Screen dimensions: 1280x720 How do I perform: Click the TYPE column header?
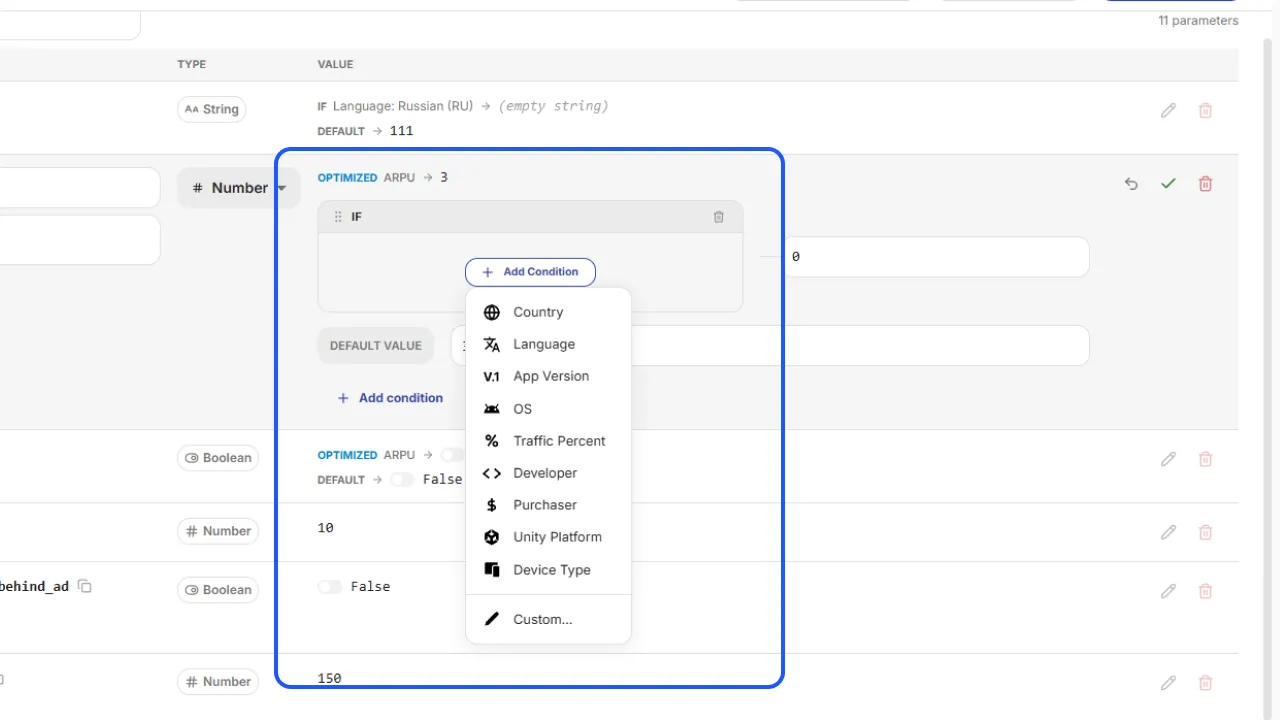(x=192, y=64)
